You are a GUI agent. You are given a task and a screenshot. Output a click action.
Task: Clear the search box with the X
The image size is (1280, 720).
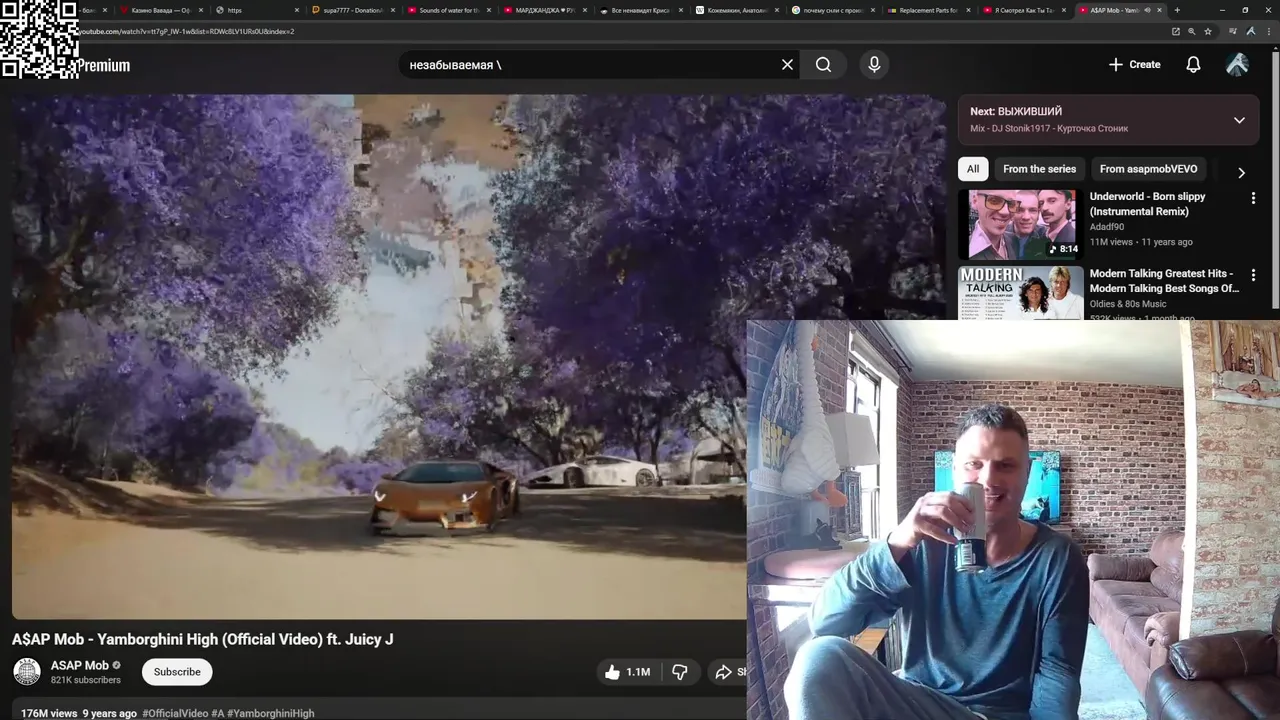coord(787,65)
